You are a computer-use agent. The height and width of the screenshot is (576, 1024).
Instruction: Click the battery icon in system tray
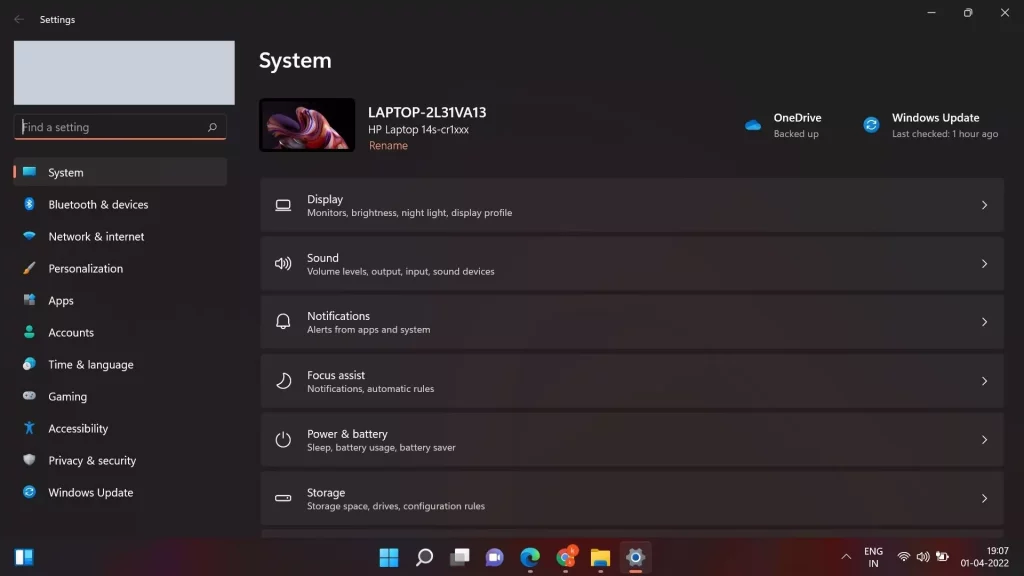click(942, 557)
